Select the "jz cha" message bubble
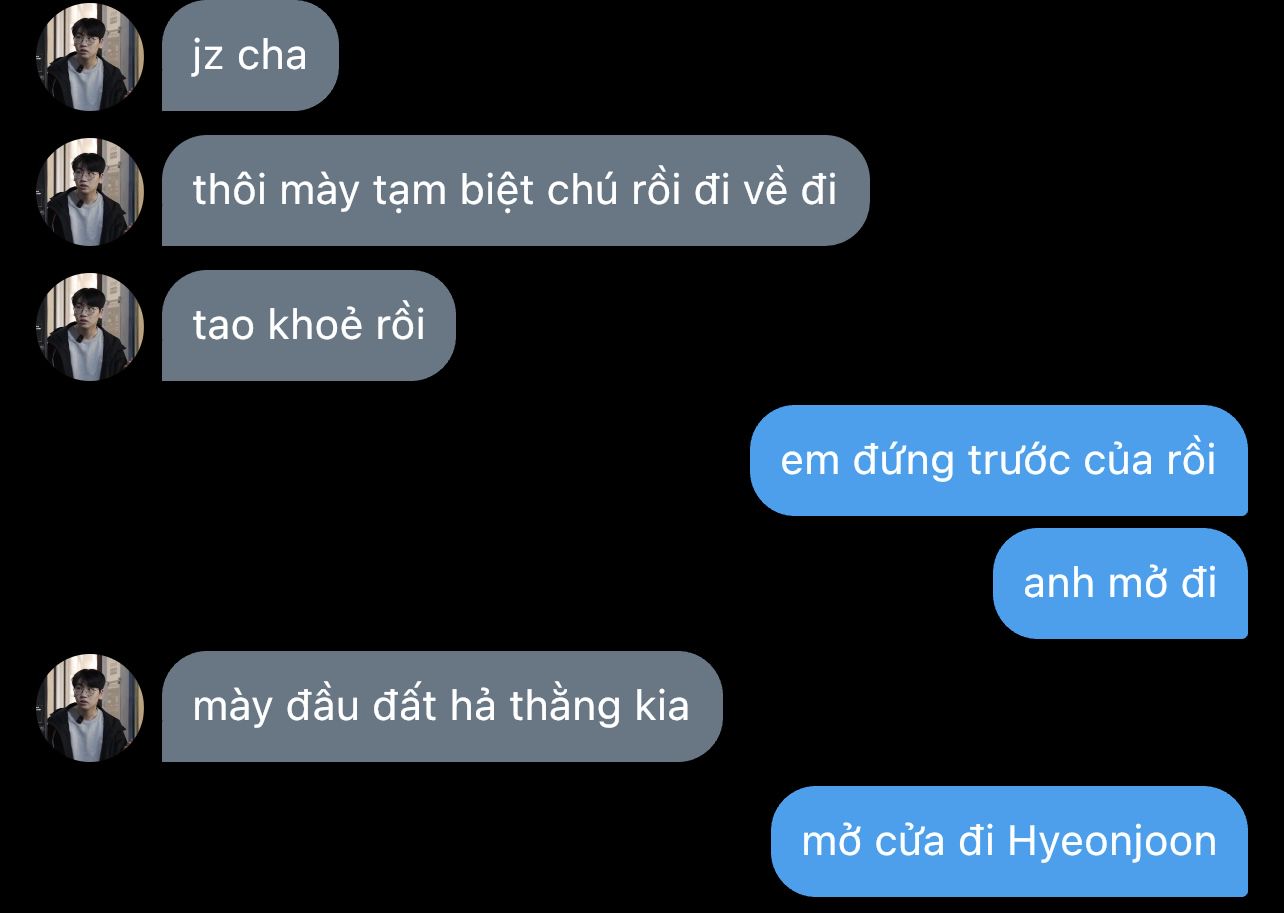 (x=250, y=56)
